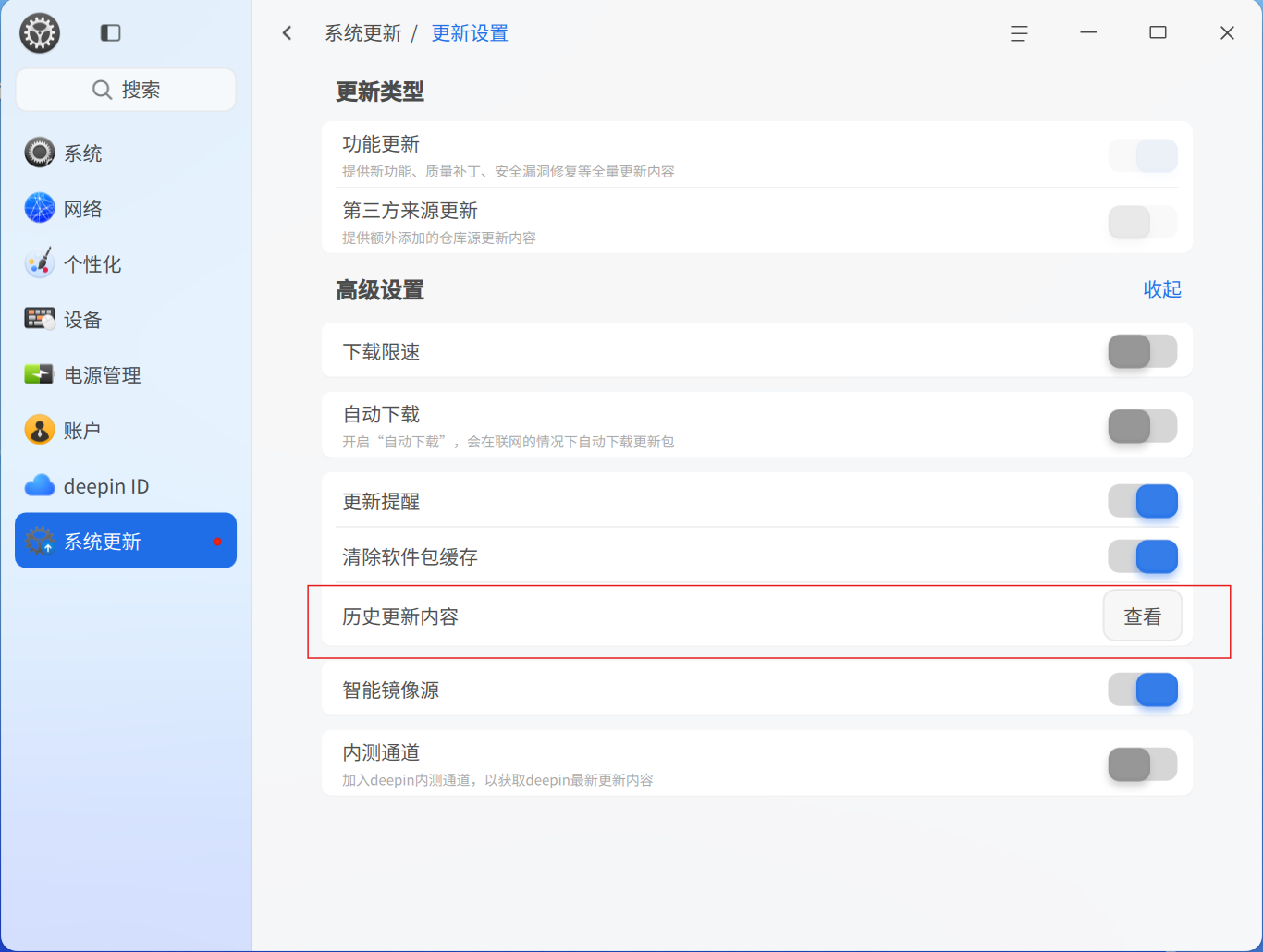Click the 系统 icon in sidebar
1263x952 pixels.
tap(40, 153)
